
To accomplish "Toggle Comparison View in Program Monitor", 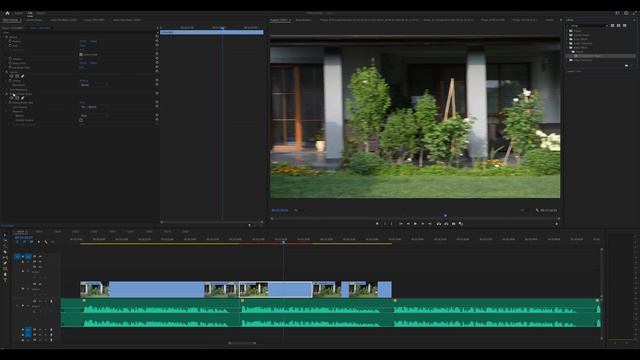I will [461, 224].
